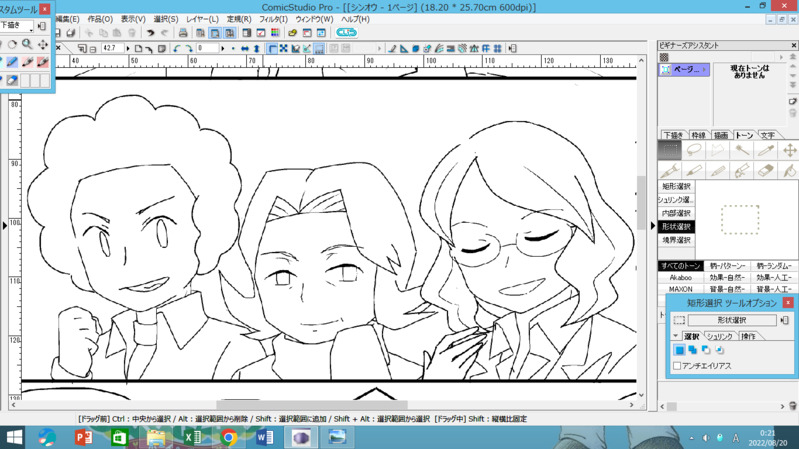Open Word from the taskbar

click(x=264, y=437)
